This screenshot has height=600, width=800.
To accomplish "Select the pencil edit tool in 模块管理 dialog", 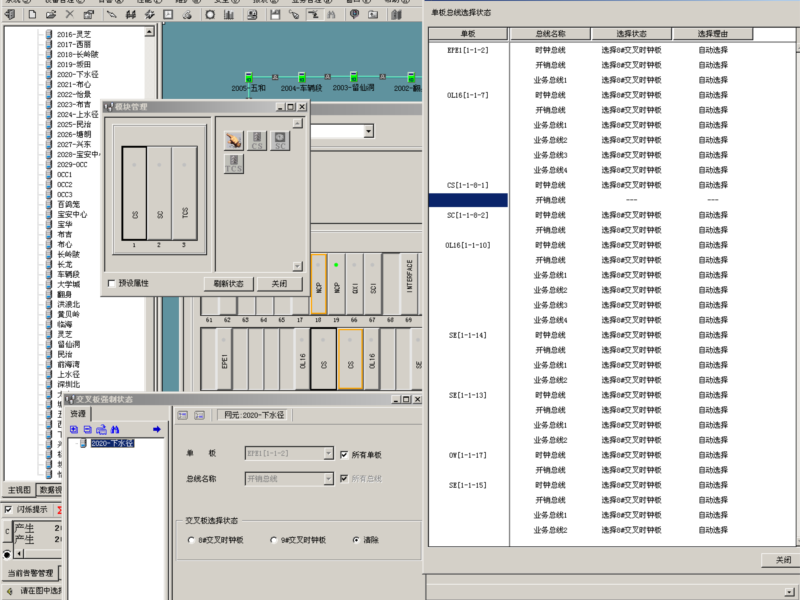I will pos(233,139).
